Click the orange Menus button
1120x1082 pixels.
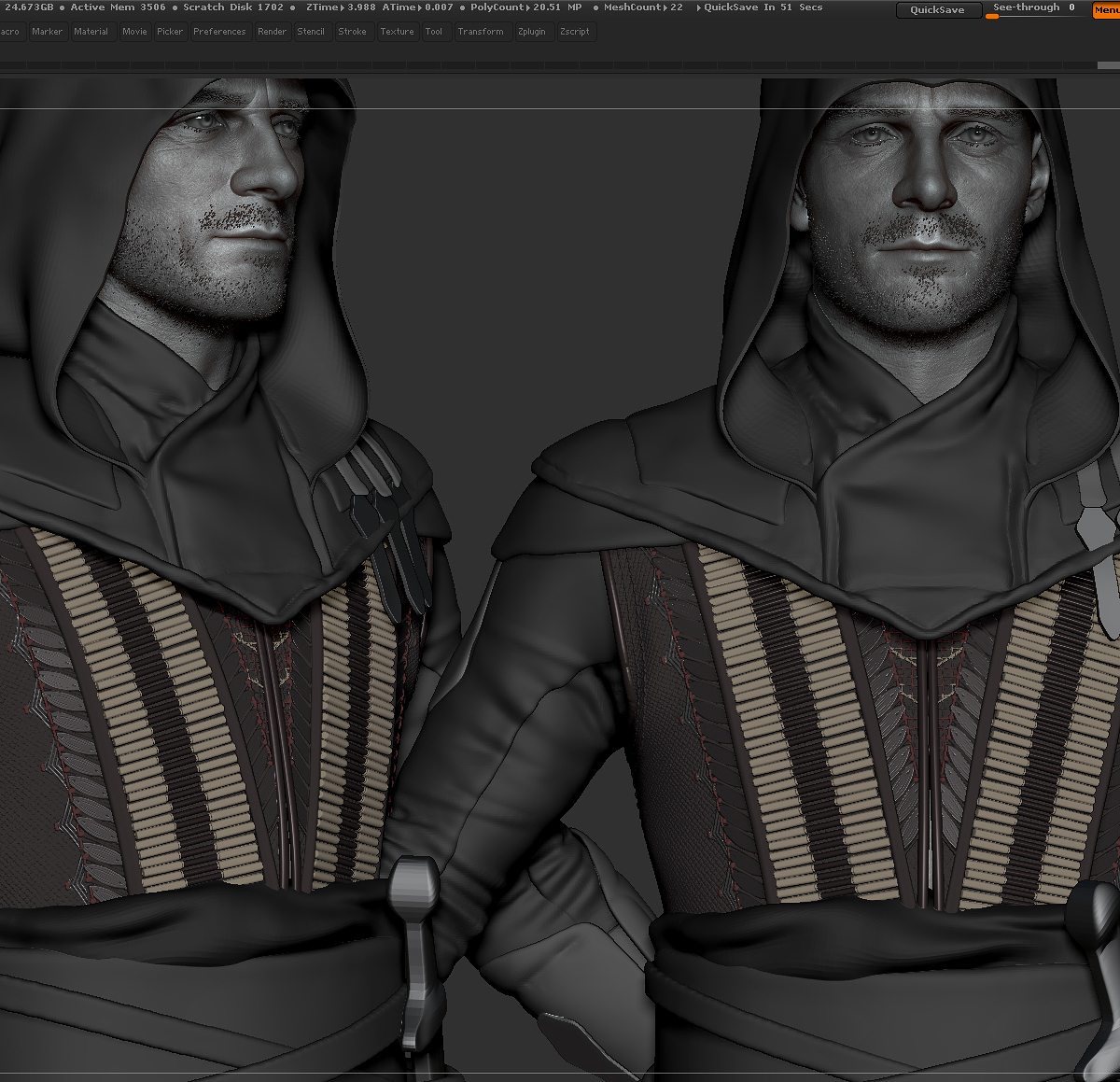[1106, 10]
